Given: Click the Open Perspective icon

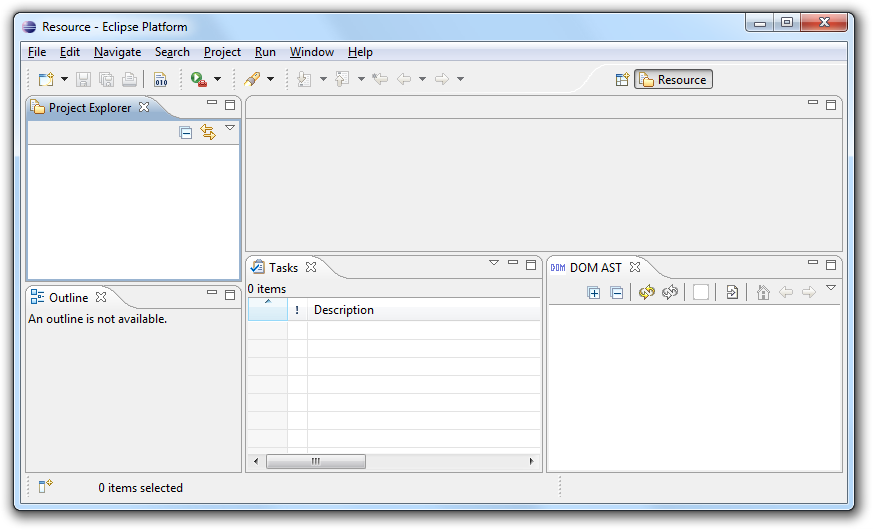Looking at the screenshot, I should (622, 80).
